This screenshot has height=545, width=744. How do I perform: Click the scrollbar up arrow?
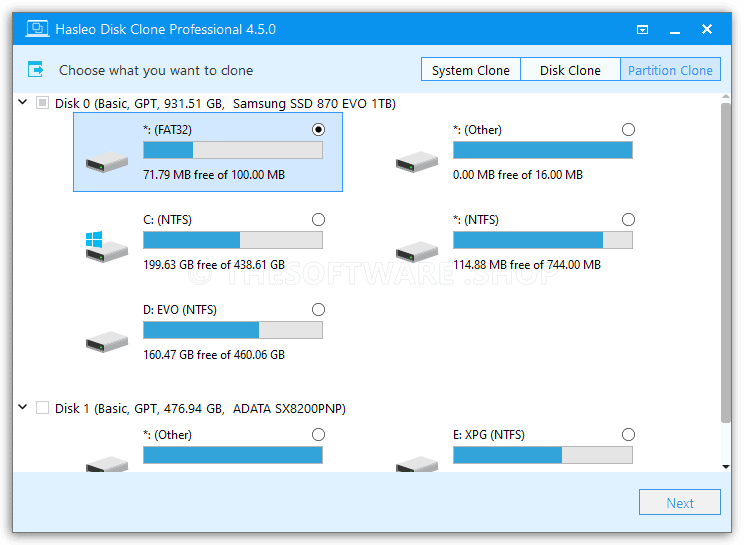[725, 97]
